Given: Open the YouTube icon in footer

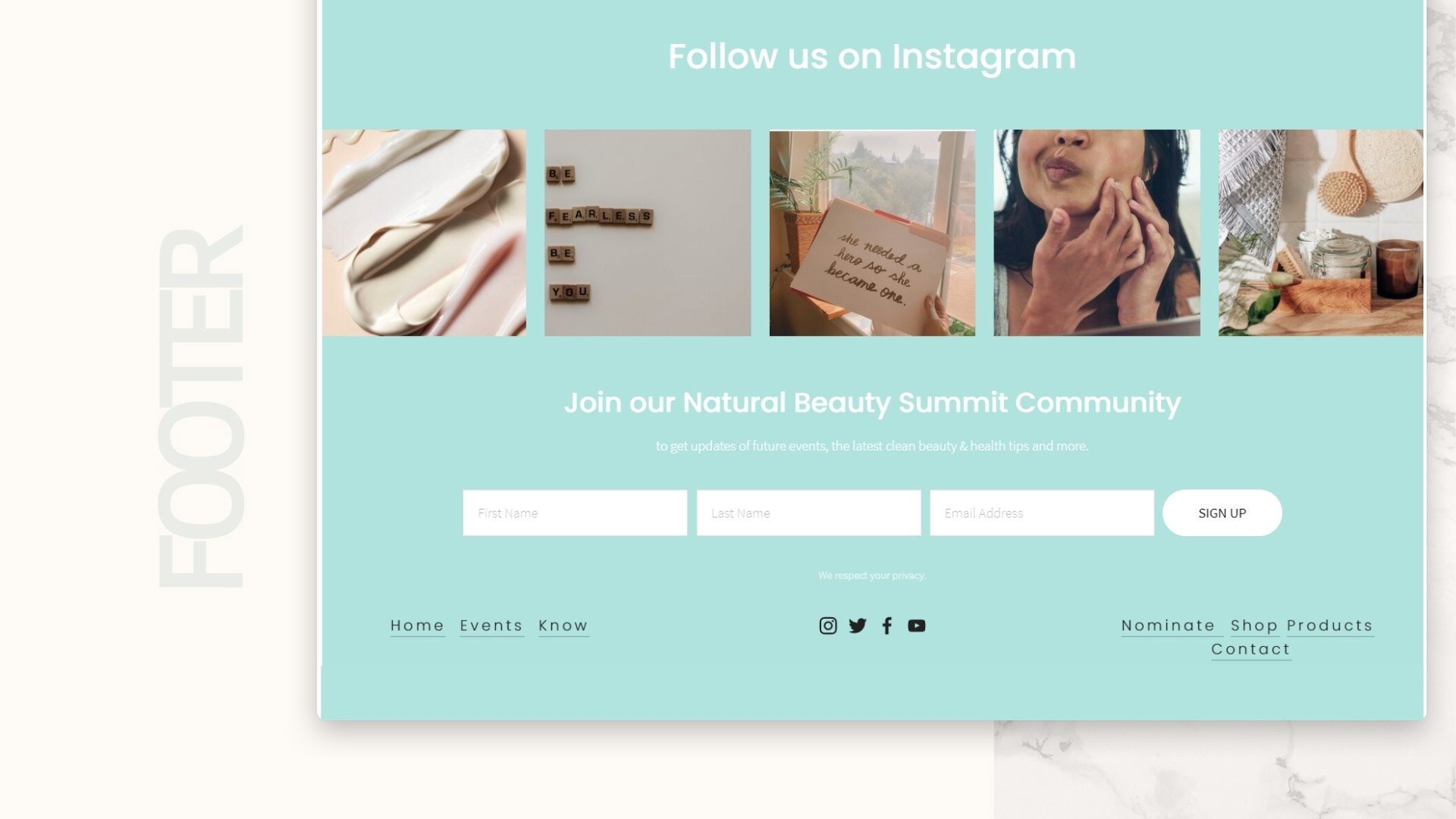Looking at the screenshot, I should coord(917,626).
